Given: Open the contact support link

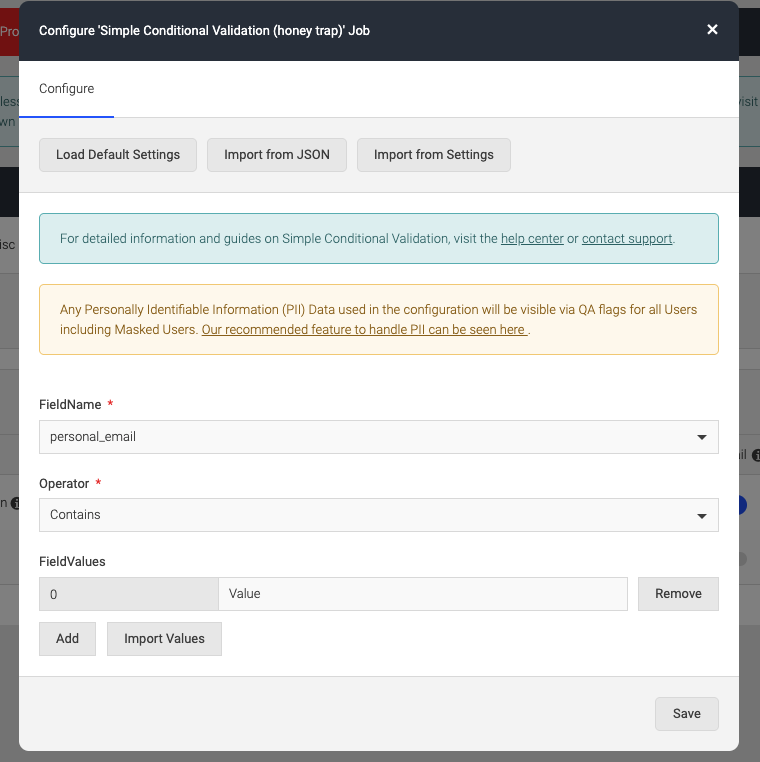Looking at the screenshot, I should [x=627, y=239].
